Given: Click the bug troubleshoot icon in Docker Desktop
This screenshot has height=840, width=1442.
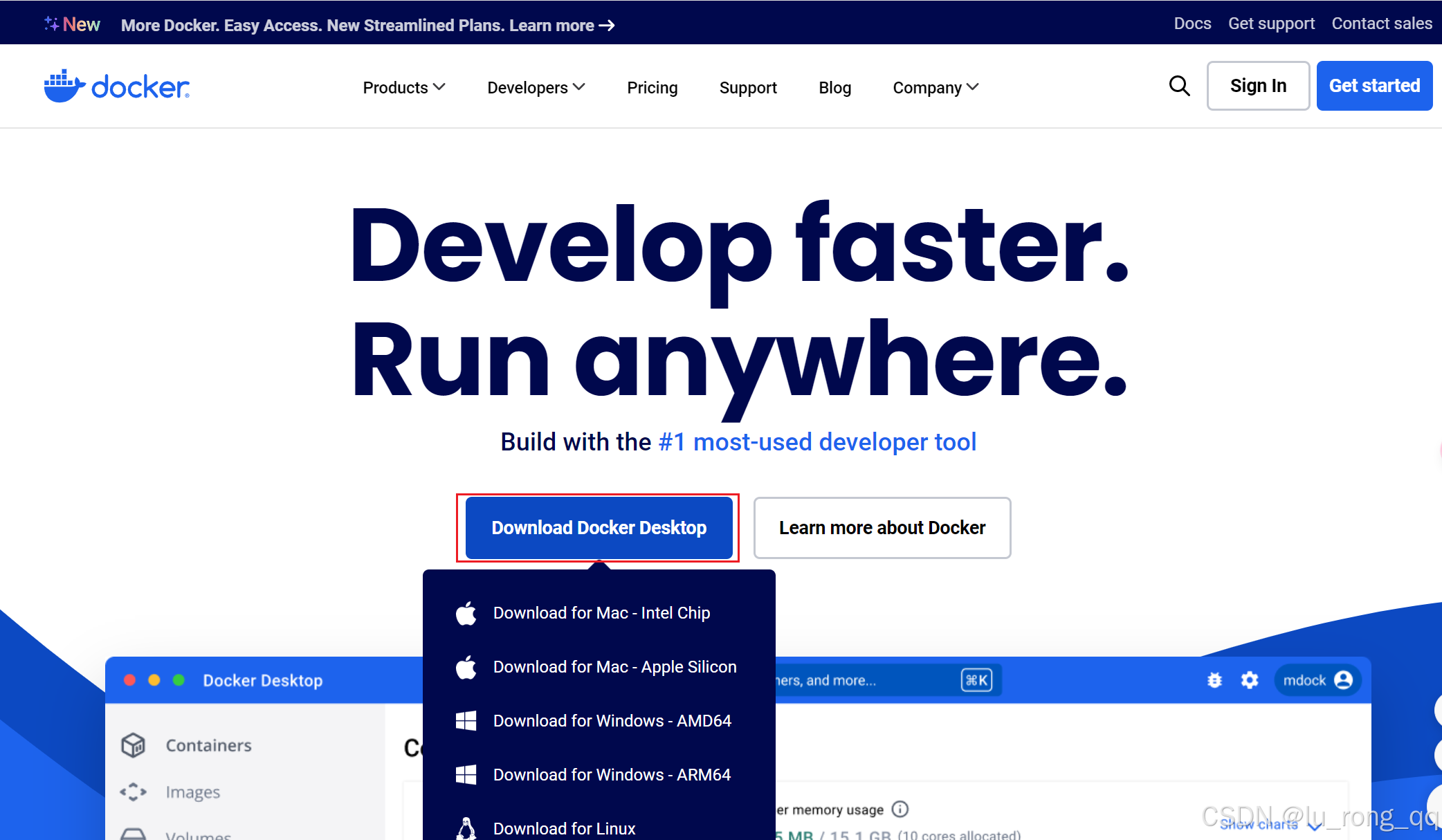Looking at the screenshot, I should click(1214, 680).
